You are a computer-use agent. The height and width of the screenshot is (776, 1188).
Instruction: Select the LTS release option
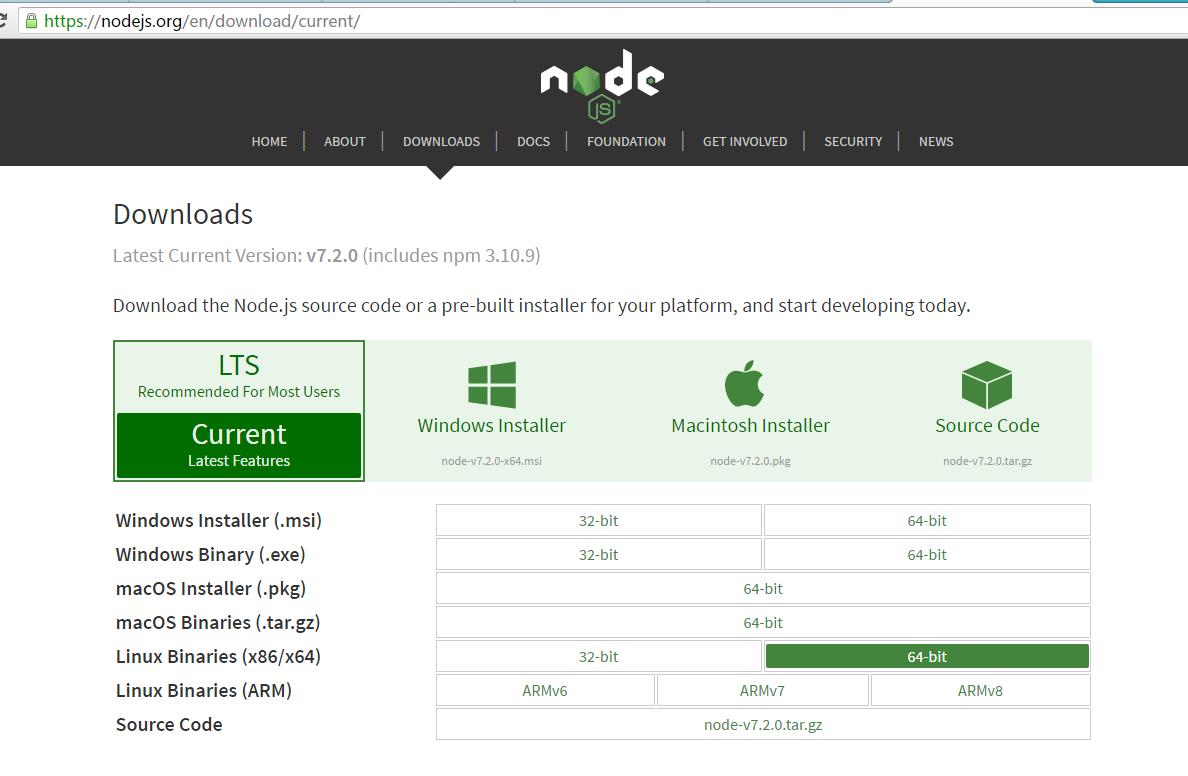point(239,377)
